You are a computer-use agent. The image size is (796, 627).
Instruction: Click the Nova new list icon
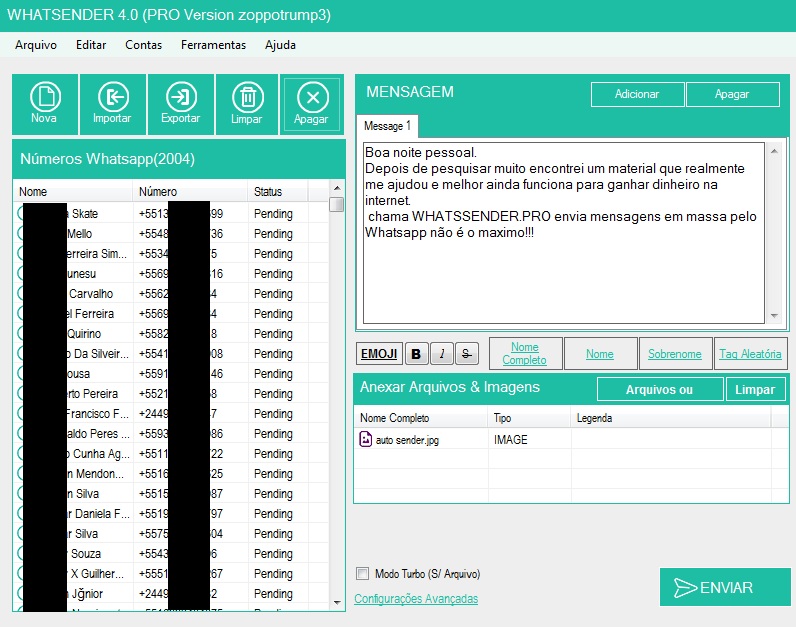pyautogui.click(x=45, y=103)
